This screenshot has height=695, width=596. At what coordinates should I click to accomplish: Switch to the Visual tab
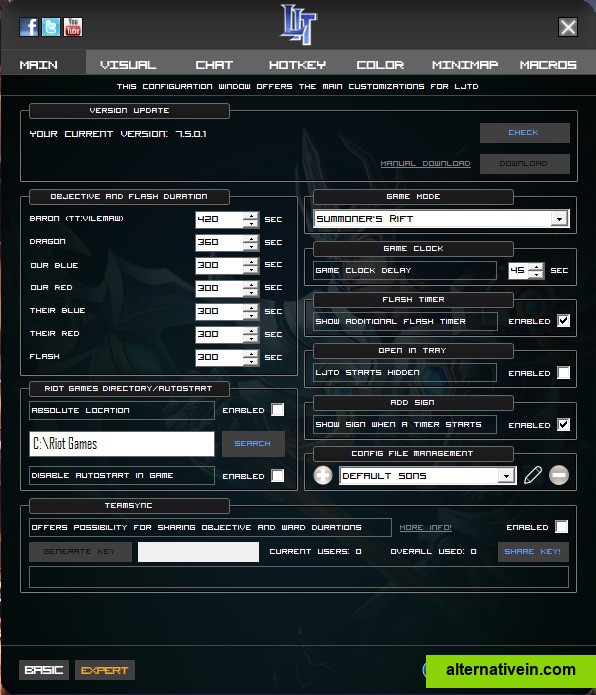[x=128, y=65]
